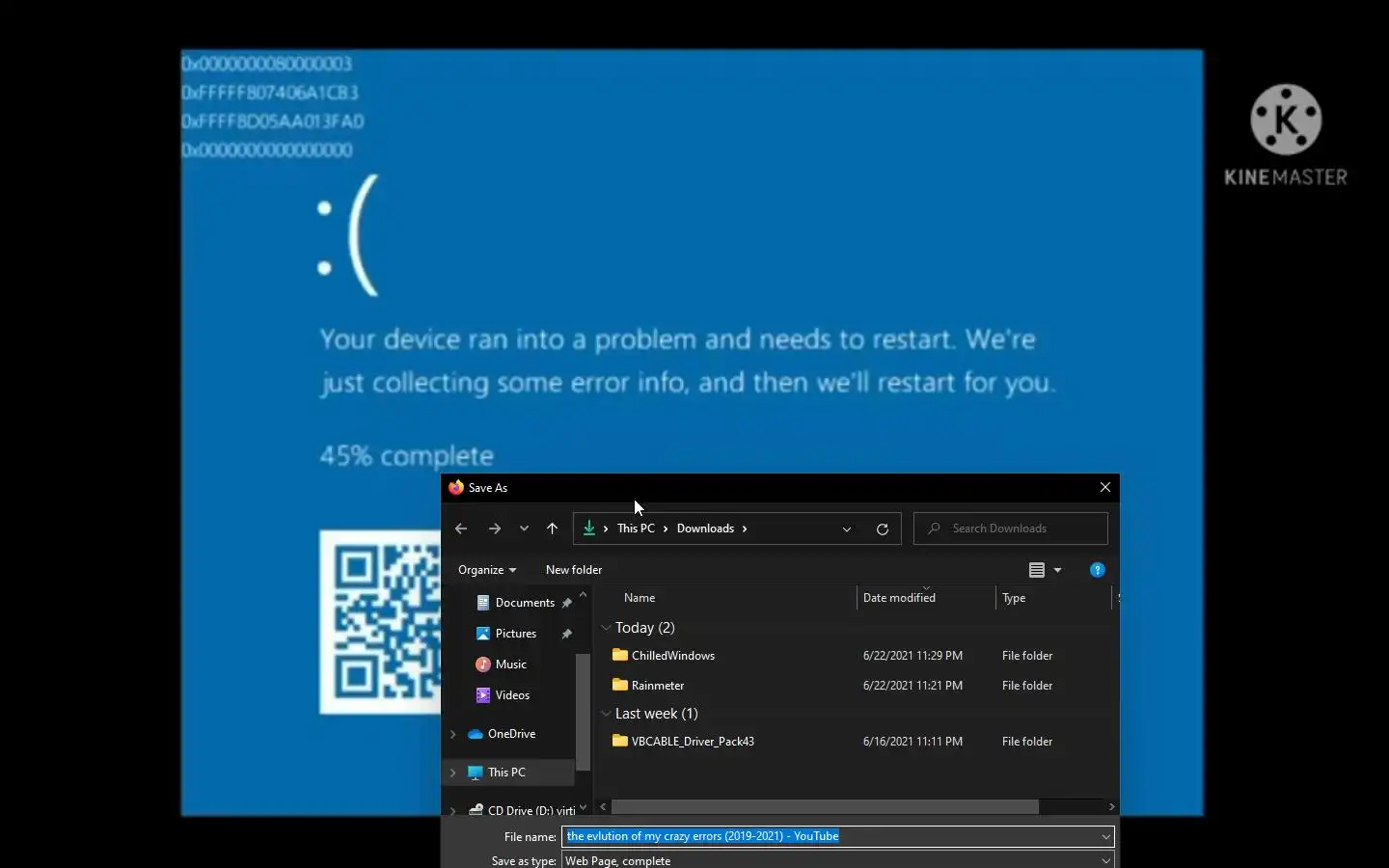The width and height of the screenshot is (1389, 868).
Task: Select This PC in navigation pane
Action: 506,773
